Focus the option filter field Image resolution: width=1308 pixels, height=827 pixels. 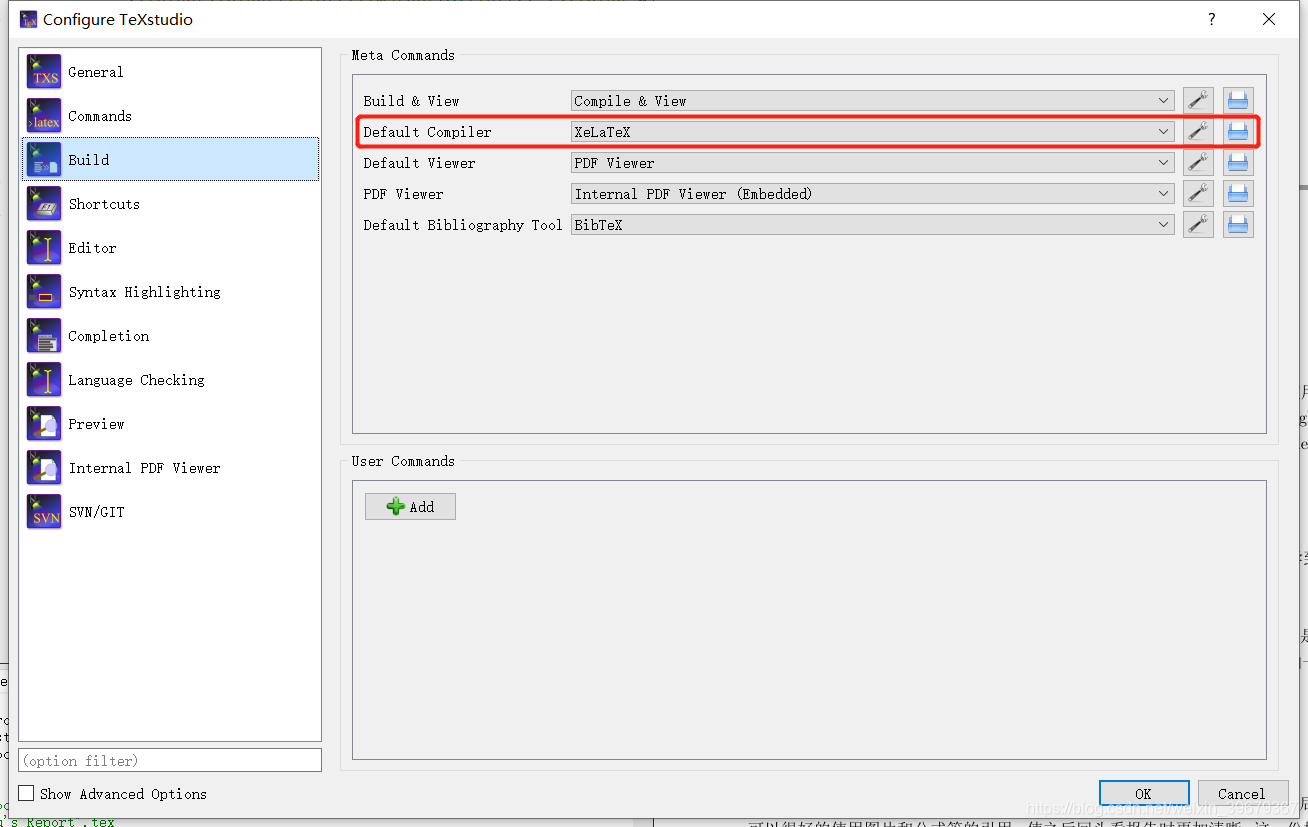pyautogui.click(x=170, y=761)
